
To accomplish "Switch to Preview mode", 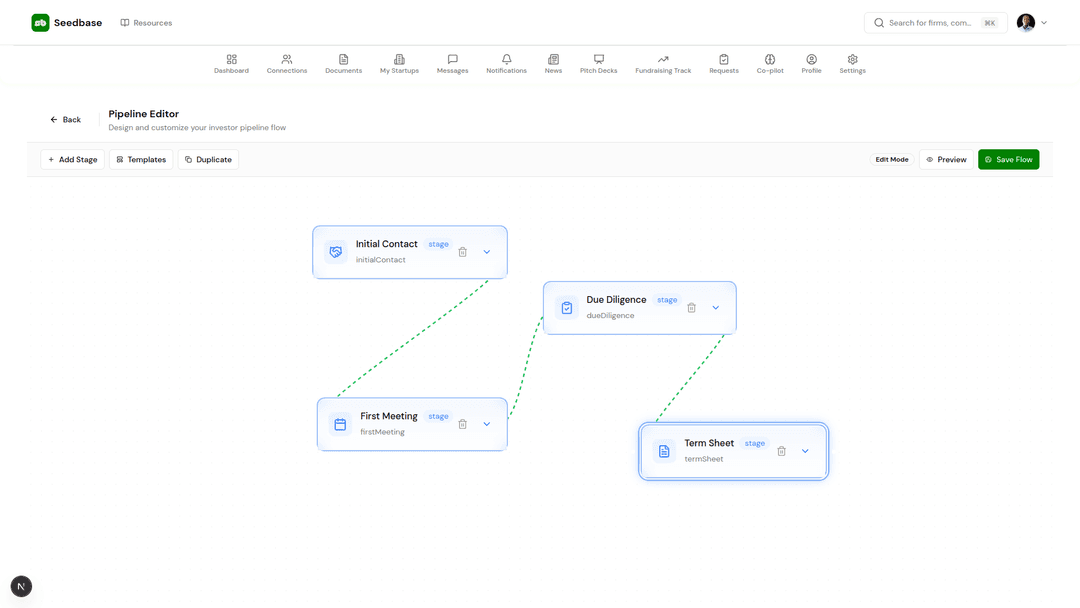I will click(945, 159).
